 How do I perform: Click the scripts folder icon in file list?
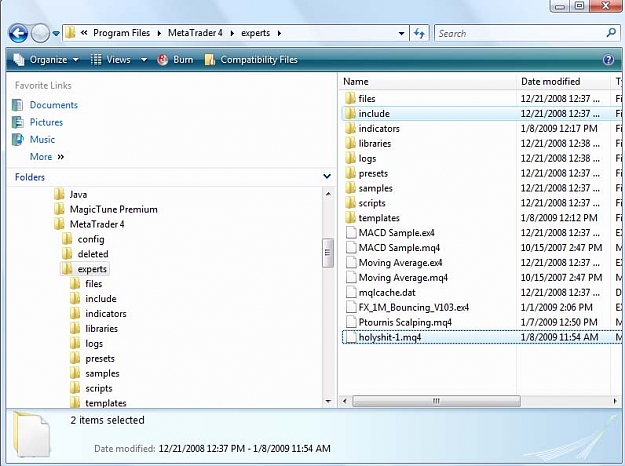pos(350,203)
